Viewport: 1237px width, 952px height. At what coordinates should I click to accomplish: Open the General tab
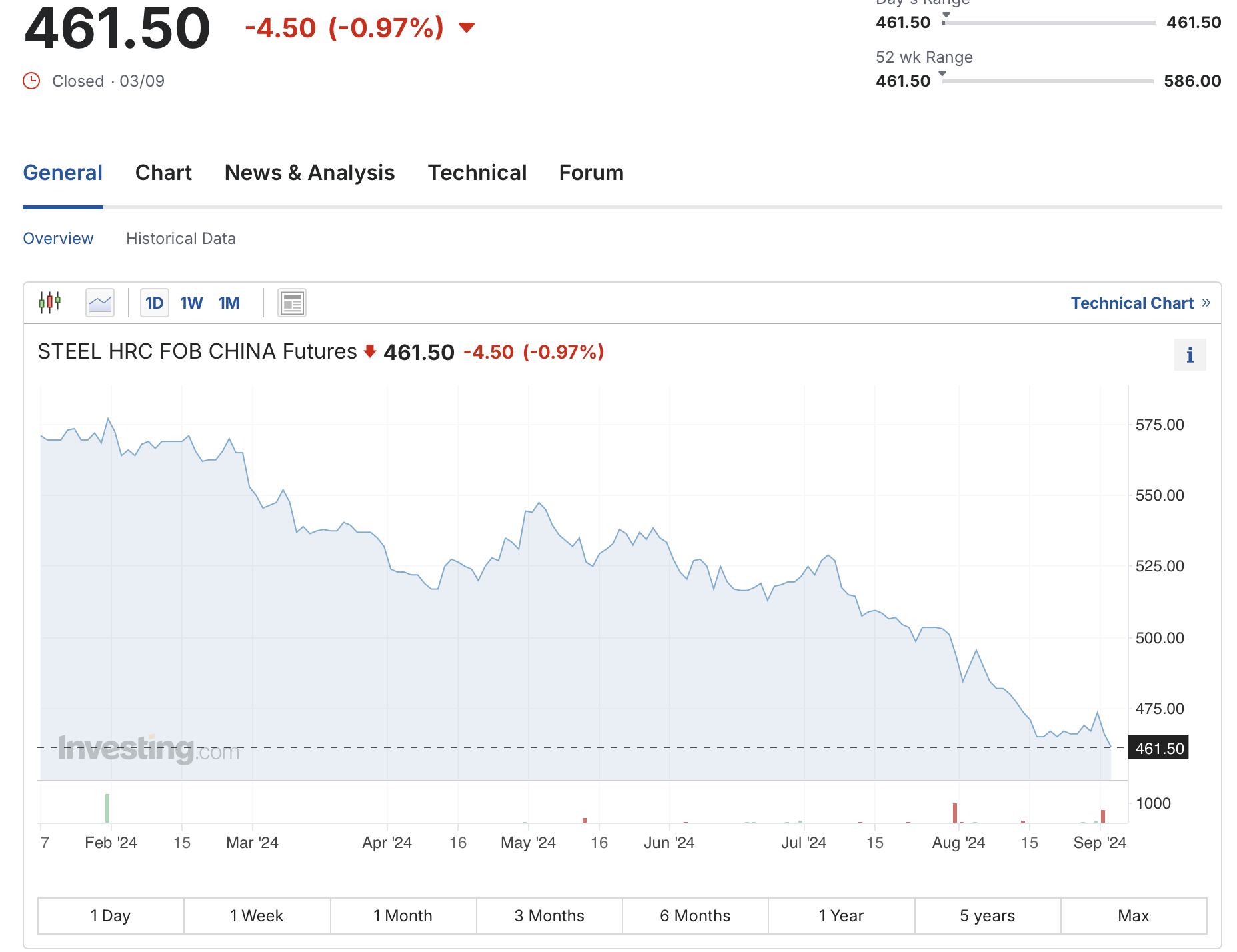(63, 173)
